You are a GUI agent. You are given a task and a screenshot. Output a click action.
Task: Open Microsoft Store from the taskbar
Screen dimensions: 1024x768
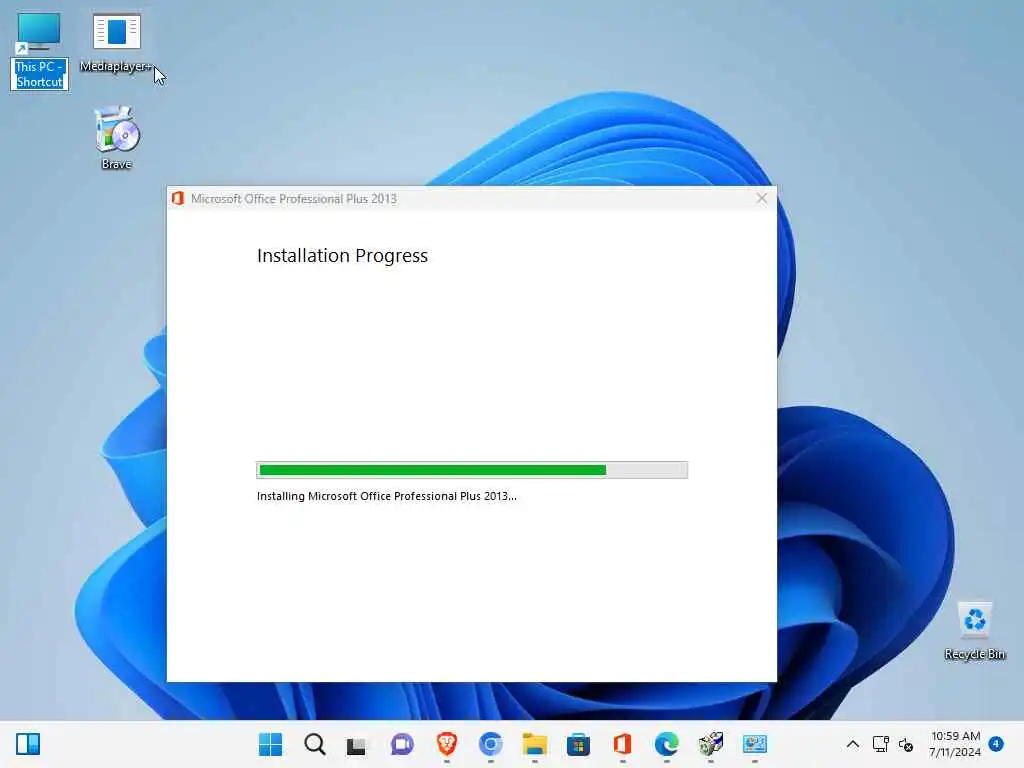pos(578,744)
